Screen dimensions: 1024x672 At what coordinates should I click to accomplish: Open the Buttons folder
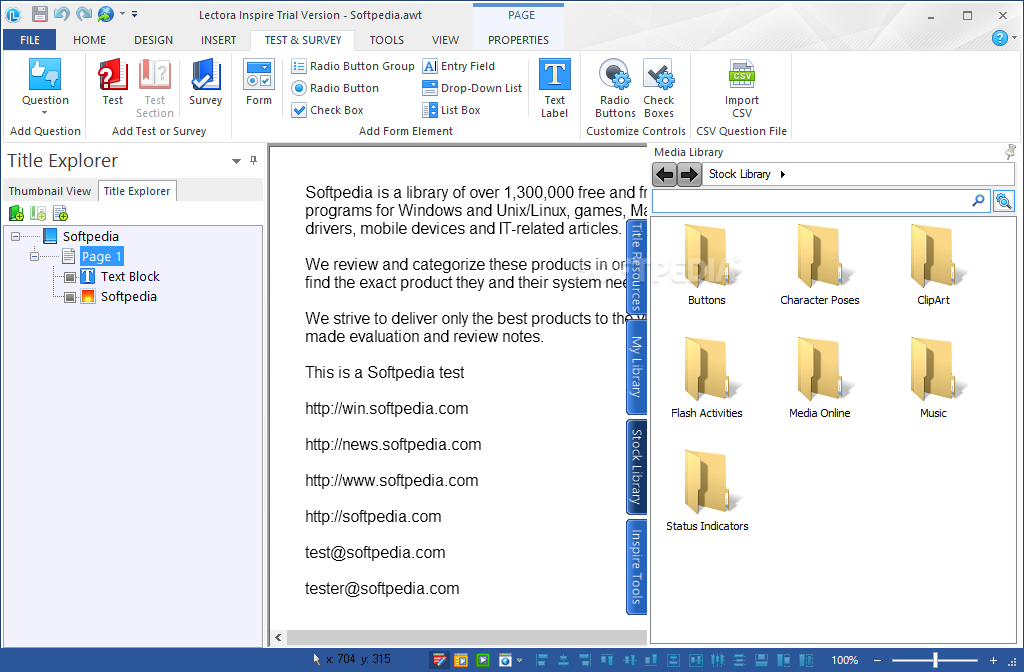click(707, 264)
